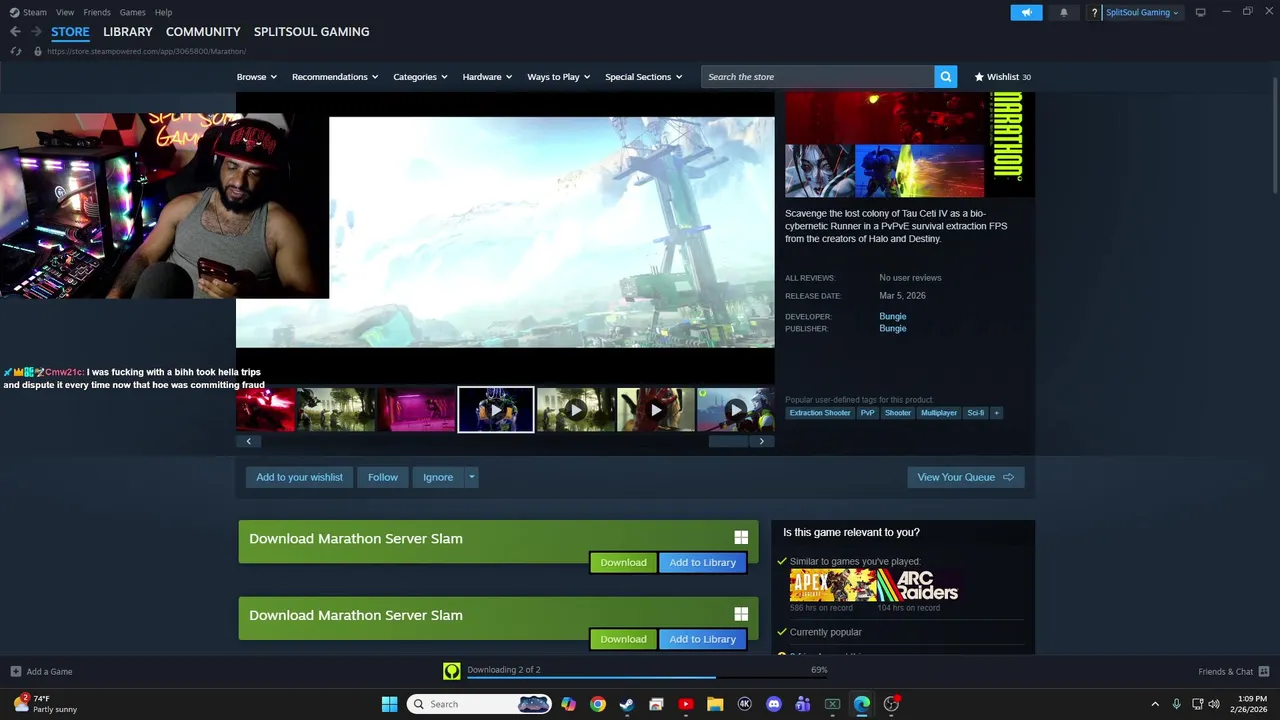Click Download in first Server Slam box
This screenshot has height=720, width=1280.
(x=623, y=562)
